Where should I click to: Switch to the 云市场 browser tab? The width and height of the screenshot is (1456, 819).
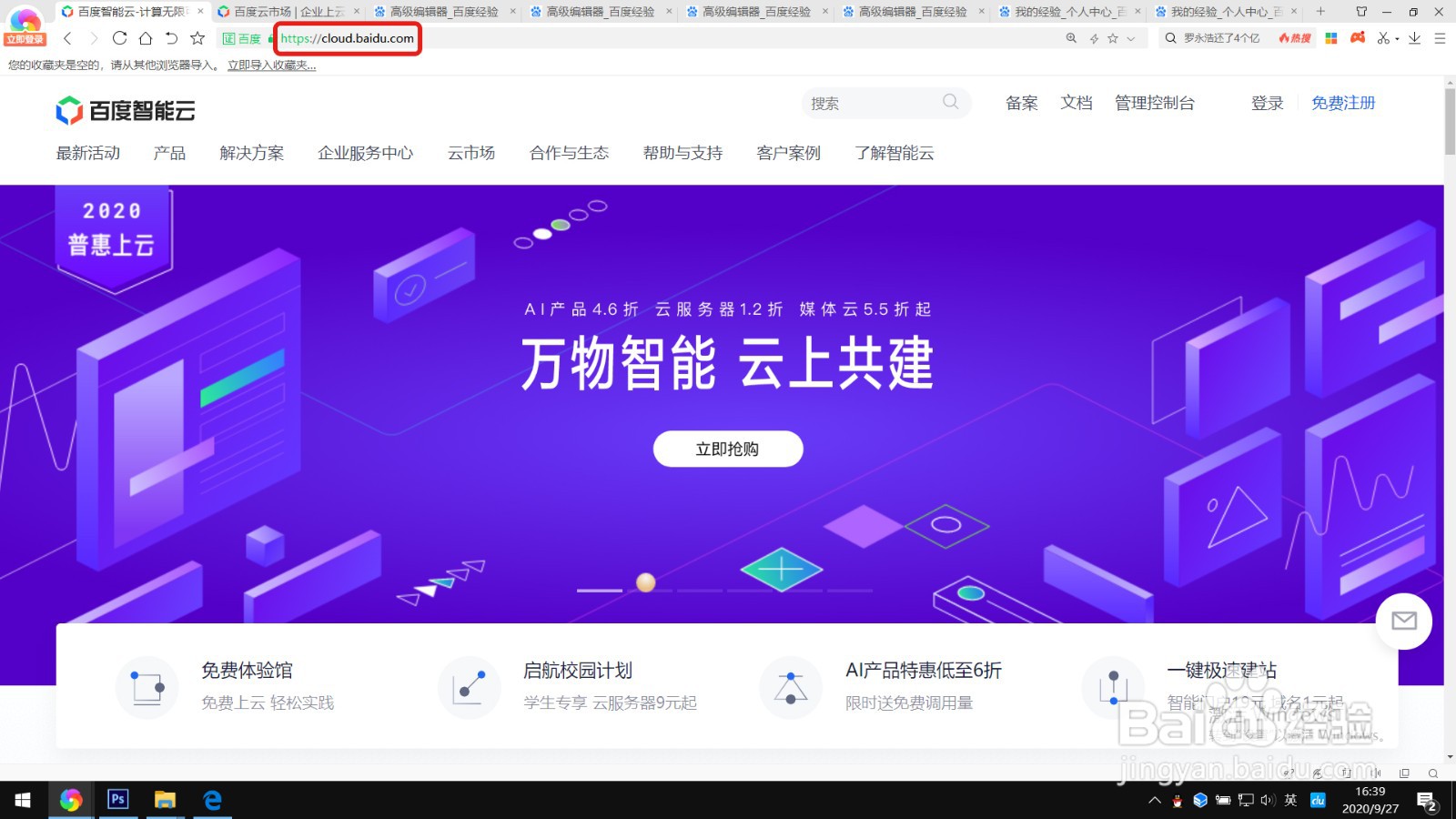click(x=273, y=12)
